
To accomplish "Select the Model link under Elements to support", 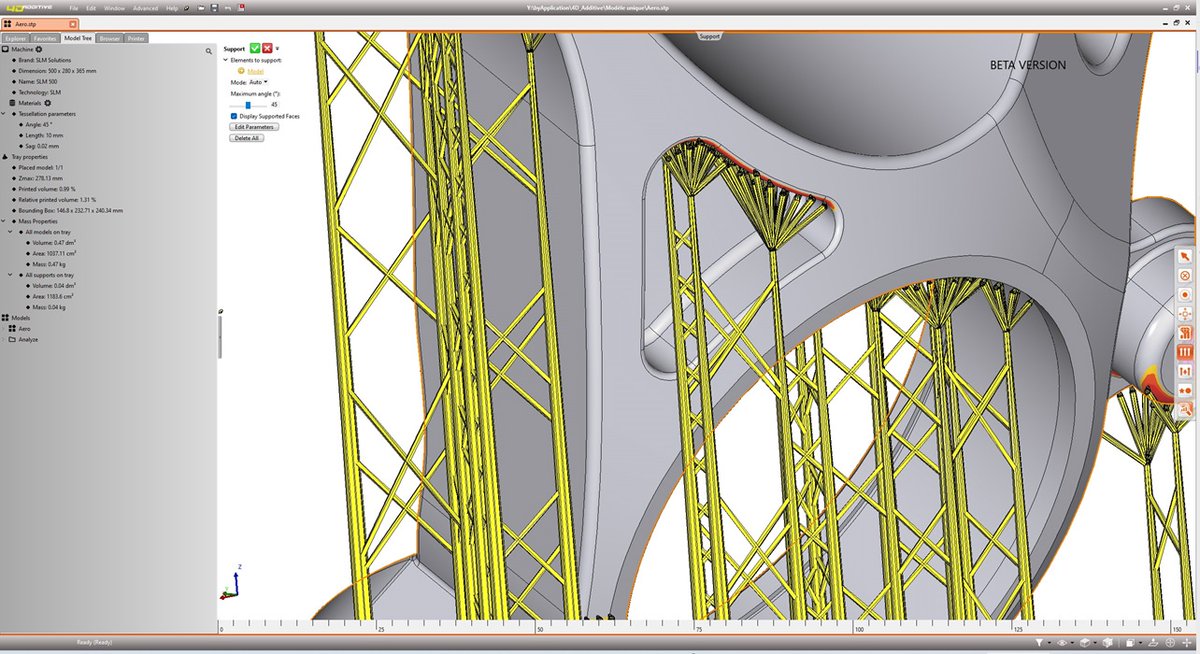I will pos(257,71).
